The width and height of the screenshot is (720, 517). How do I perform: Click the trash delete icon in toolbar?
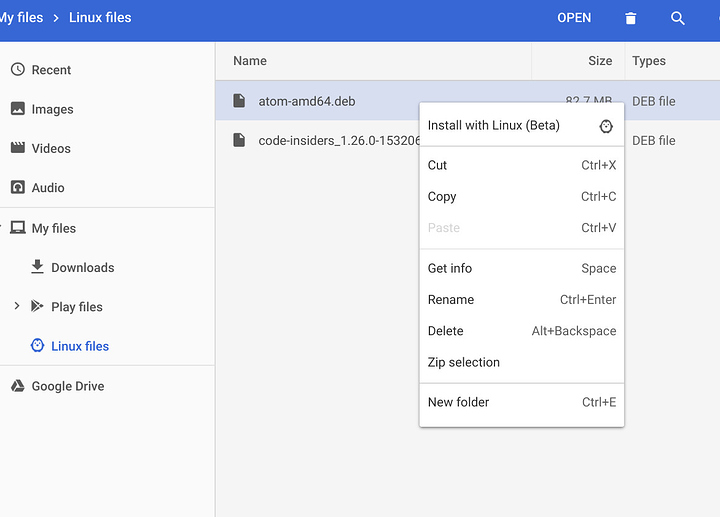click(630, 18)
